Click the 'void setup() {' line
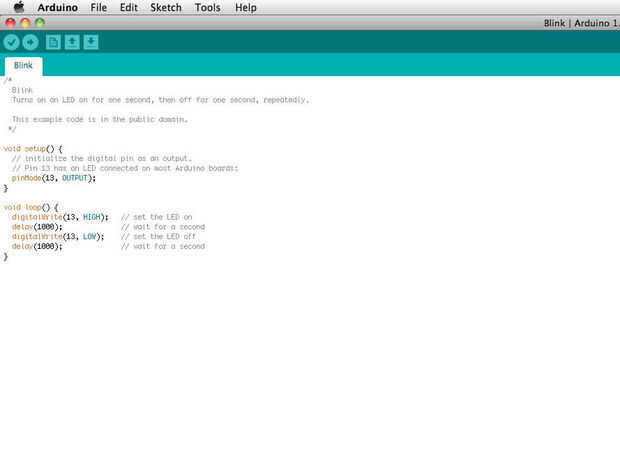Image resolution: width=620 pixels, height=465 pixels. (x=33, y=149)
